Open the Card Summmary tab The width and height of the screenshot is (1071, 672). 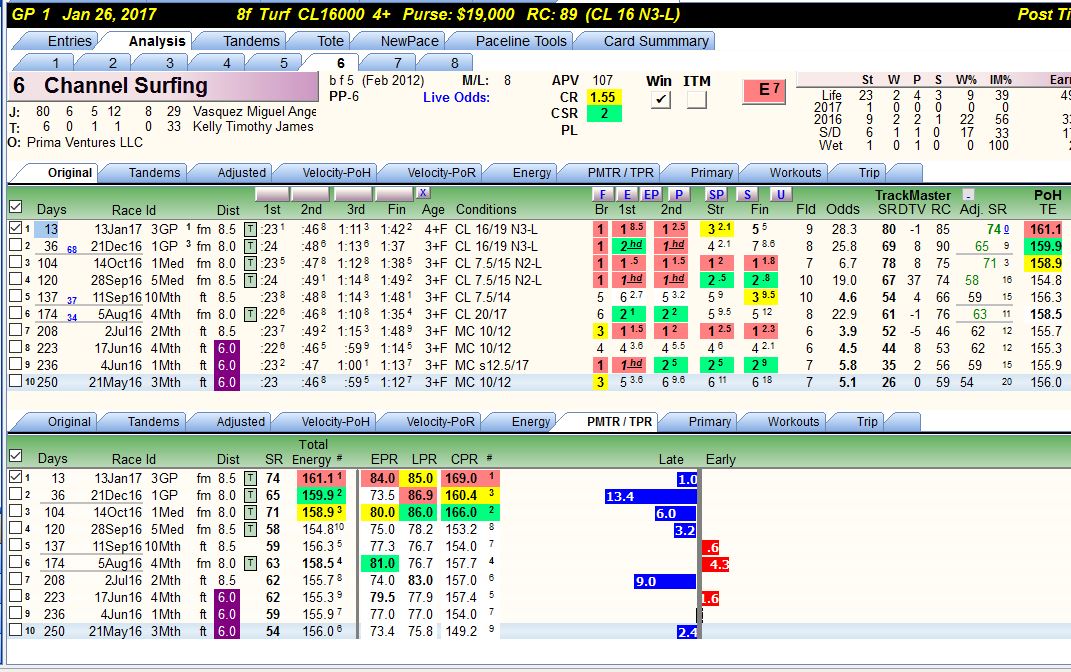click(656, 41)
